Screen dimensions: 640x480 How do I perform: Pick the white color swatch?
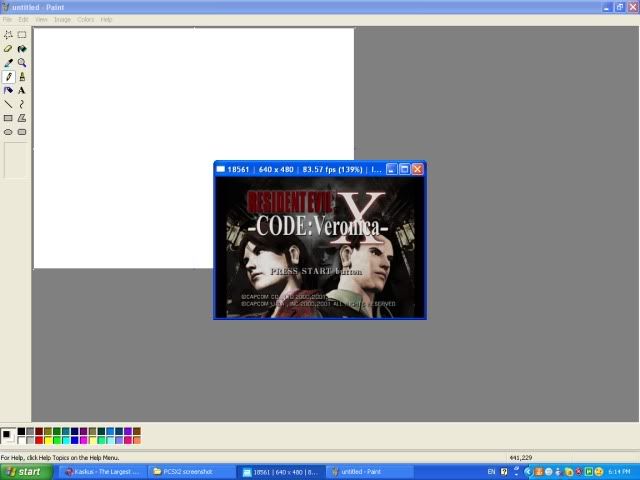[21, 440]
